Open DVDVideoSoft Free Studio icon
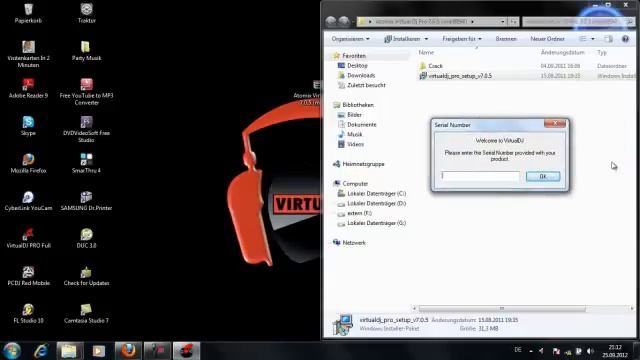This screenshot has height=360, width=640. [86, 129]
